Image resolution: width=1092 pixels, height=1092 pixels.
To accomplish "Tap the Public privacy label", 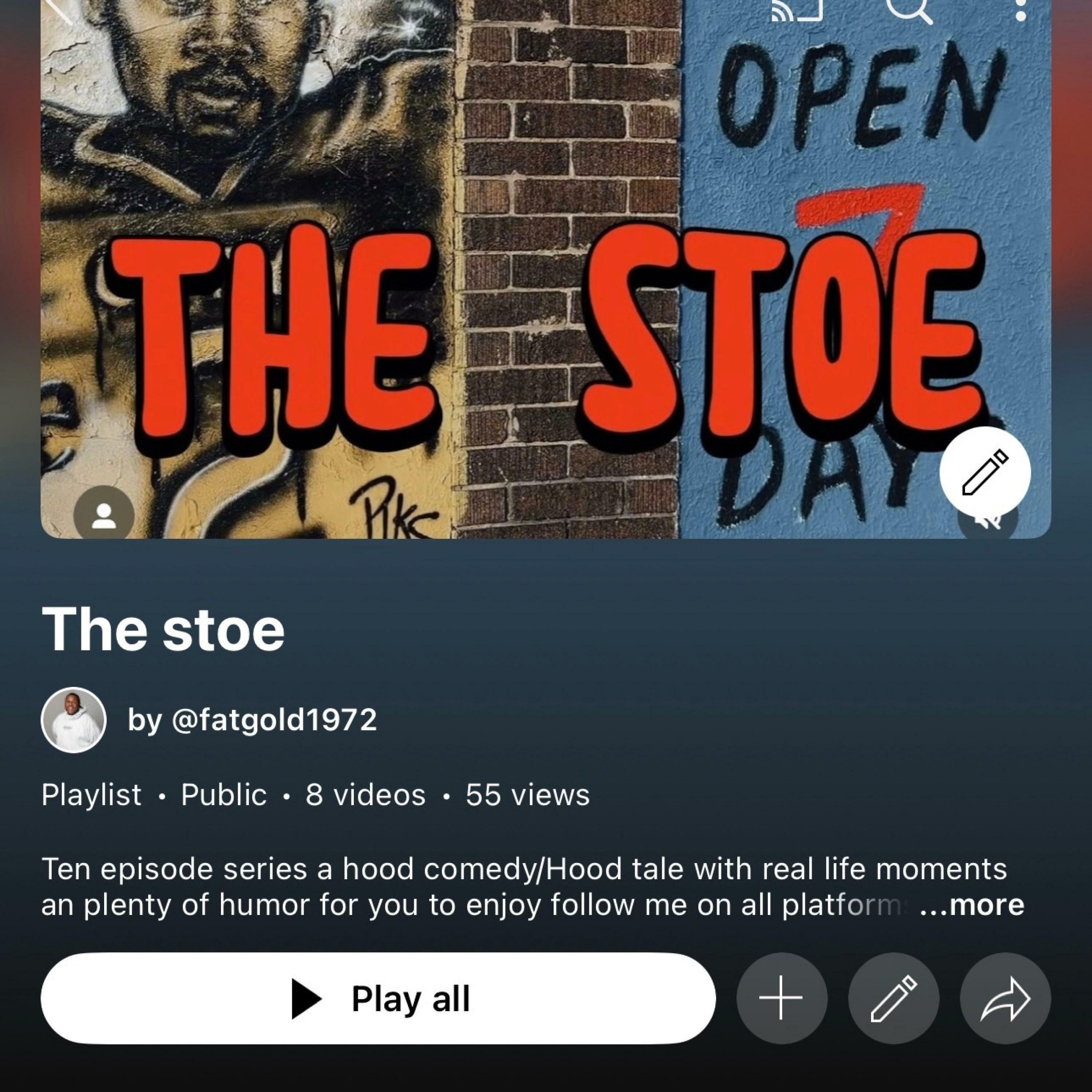I will (223, 795).
